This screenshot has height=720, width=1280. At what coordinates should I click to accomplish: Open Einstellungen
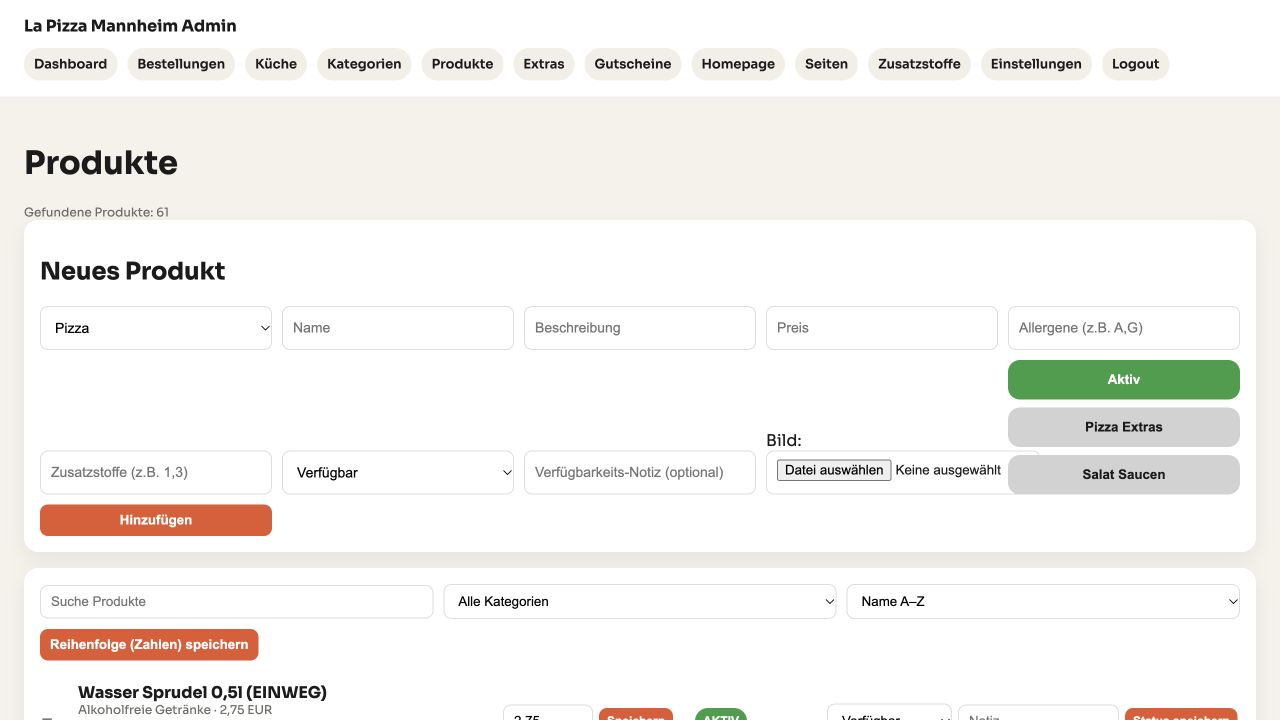coord(1036,64)
